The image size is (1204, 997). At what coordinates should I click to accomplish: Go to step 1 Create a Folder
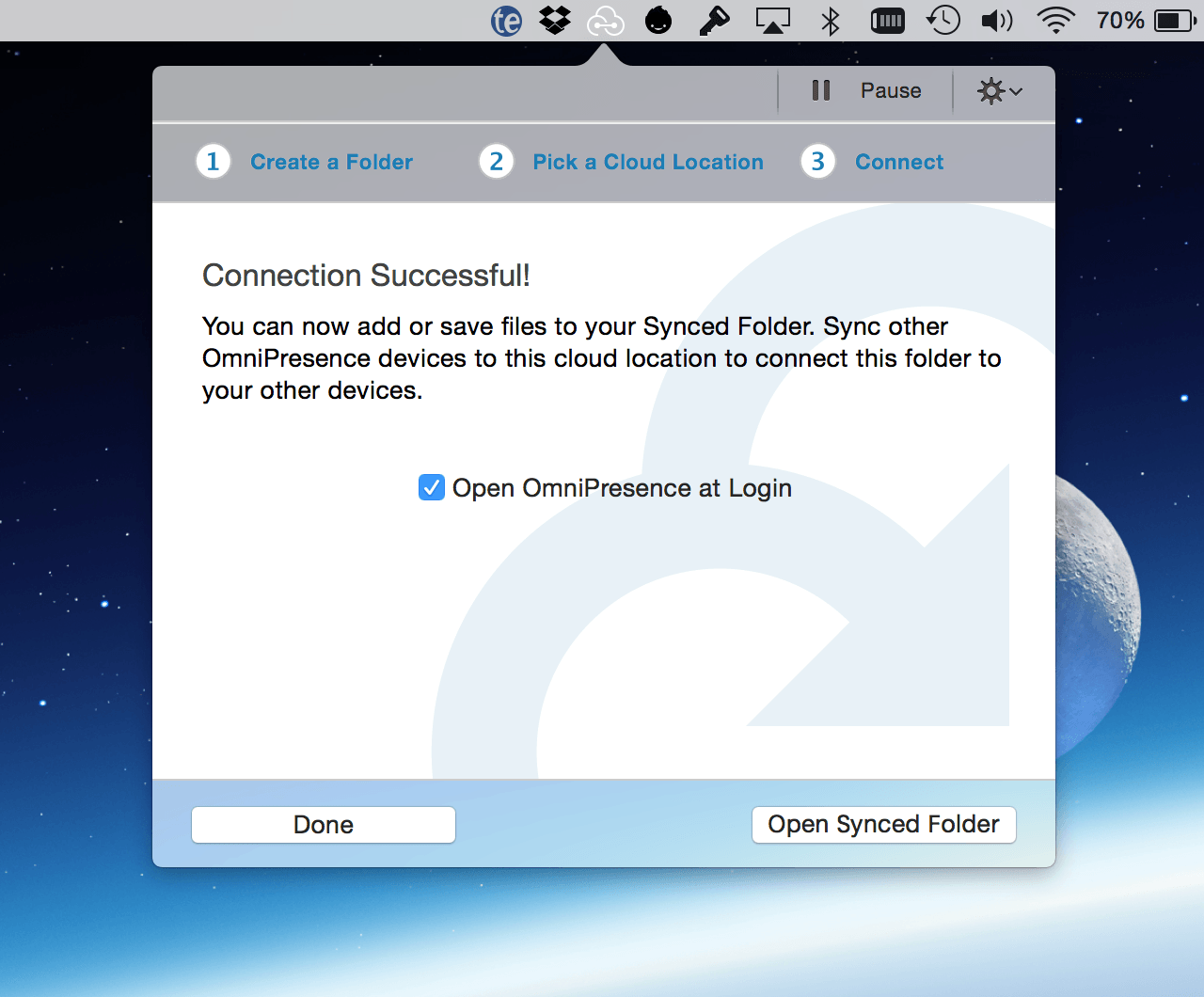click(x=331, y=162)
